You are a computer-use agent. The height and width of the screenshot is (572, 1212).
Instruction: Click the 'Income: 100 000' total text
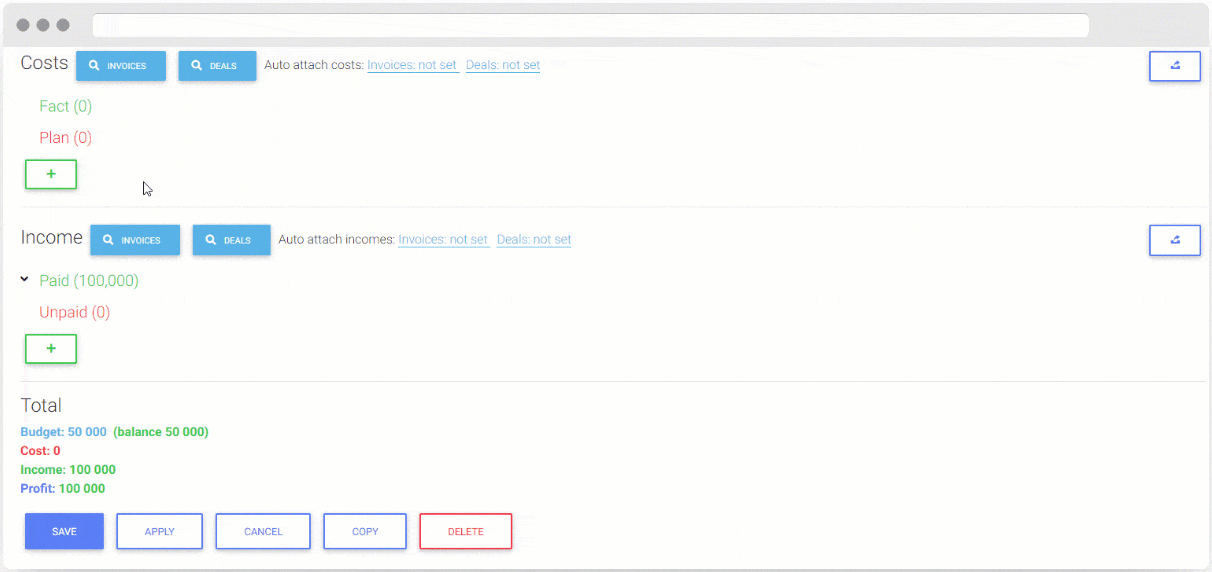(x=68, y=470)
